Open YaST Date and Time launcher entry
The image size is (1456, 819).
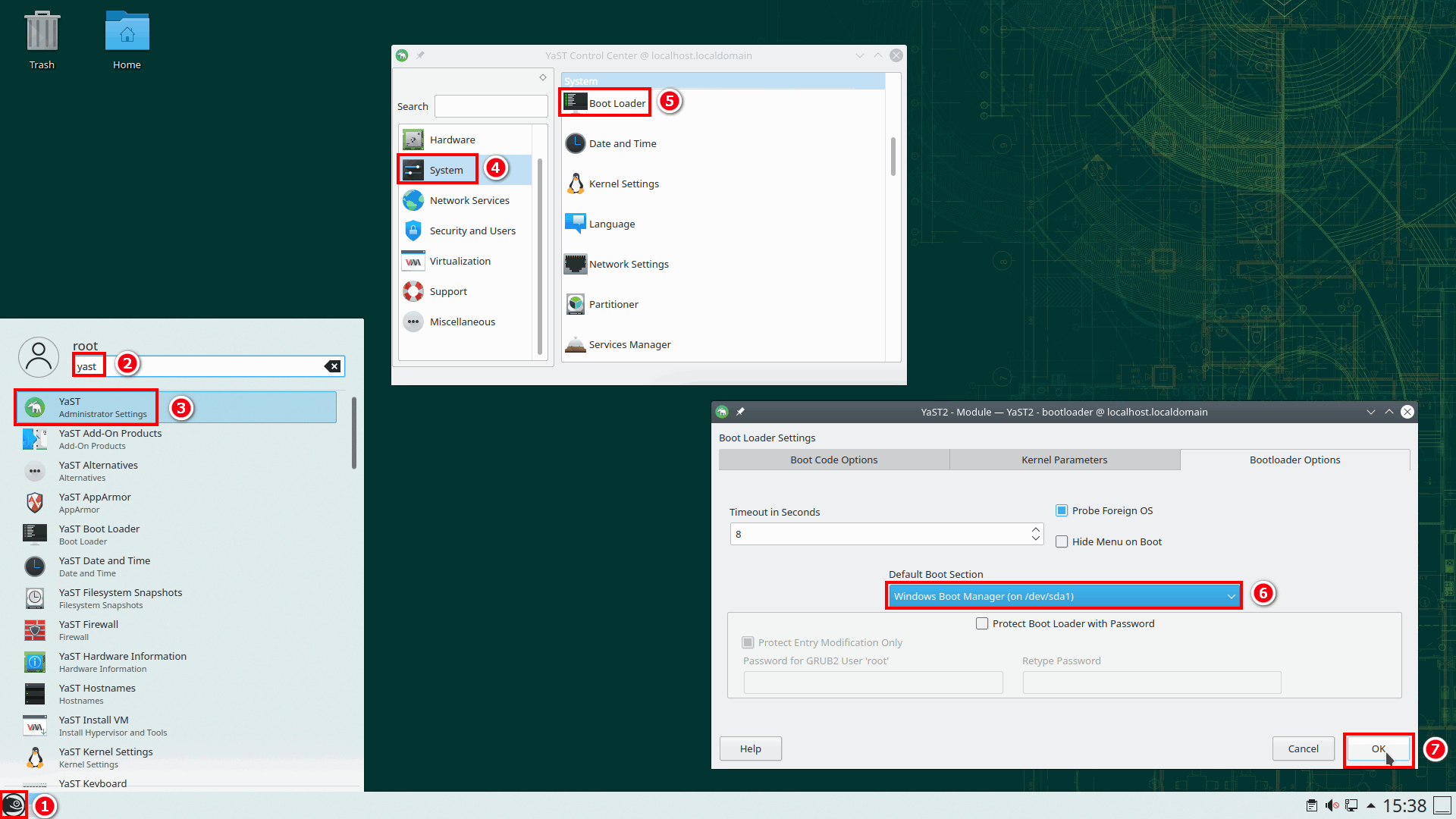[x=176, y=566]
